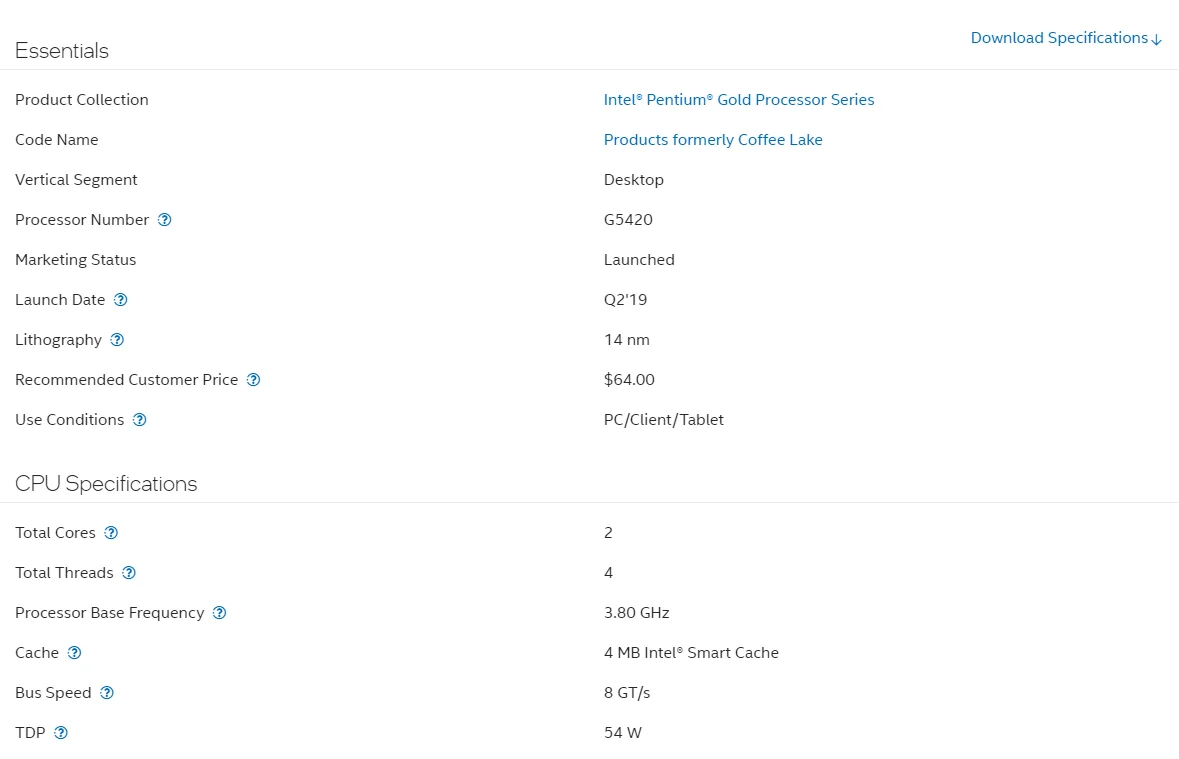Click Processor Base Frequency info icon
This screenshot has height=759, width=1179.
[220, 613]
